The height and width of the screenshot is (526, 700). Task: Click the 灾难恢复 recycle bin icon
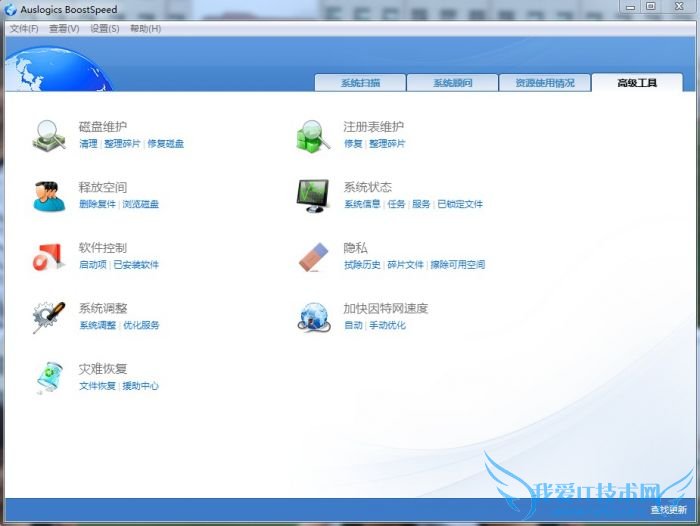(49, 378)
